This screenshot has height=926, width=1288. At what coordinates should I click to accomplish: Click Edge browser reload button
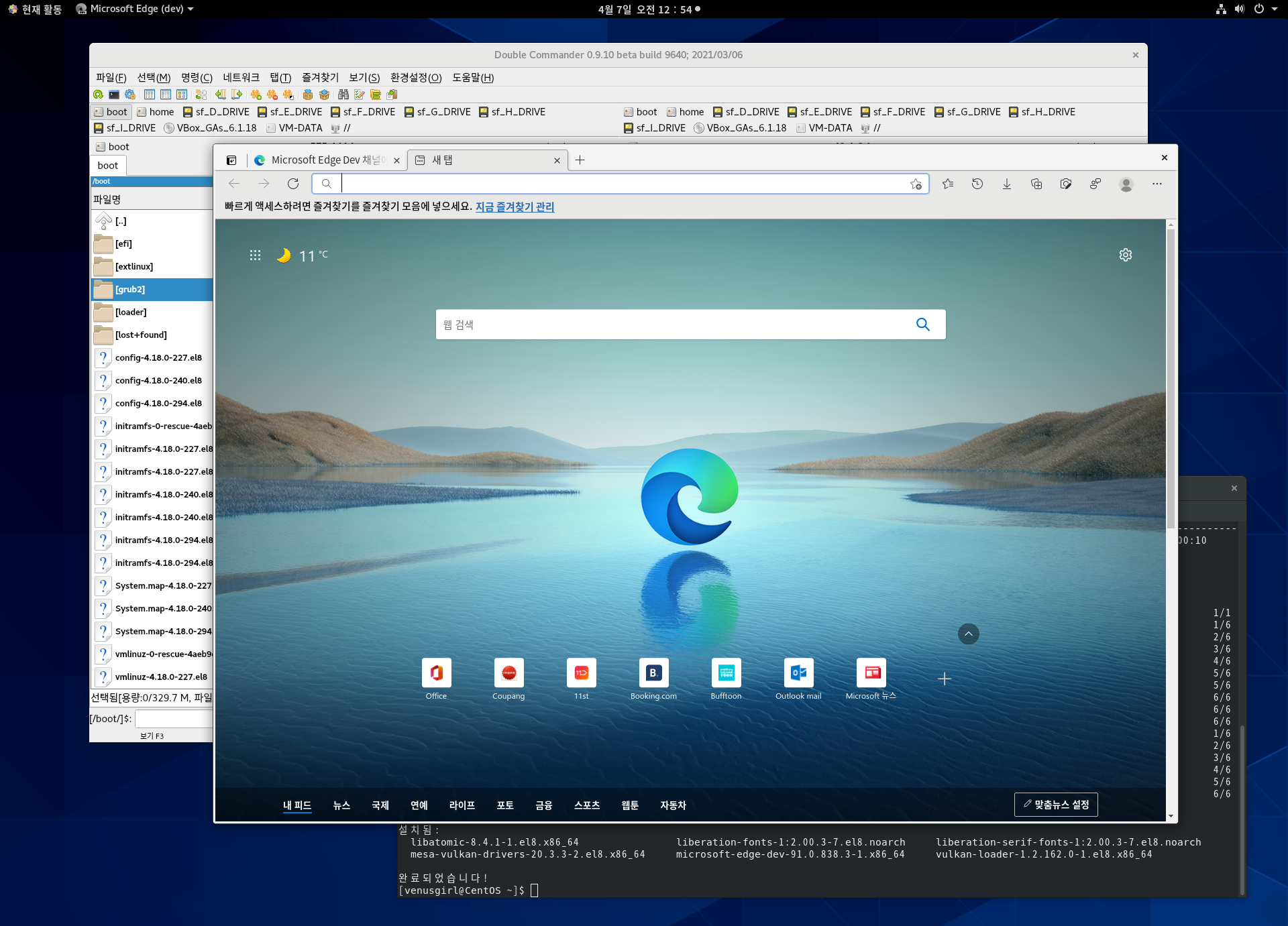point(293,184)
